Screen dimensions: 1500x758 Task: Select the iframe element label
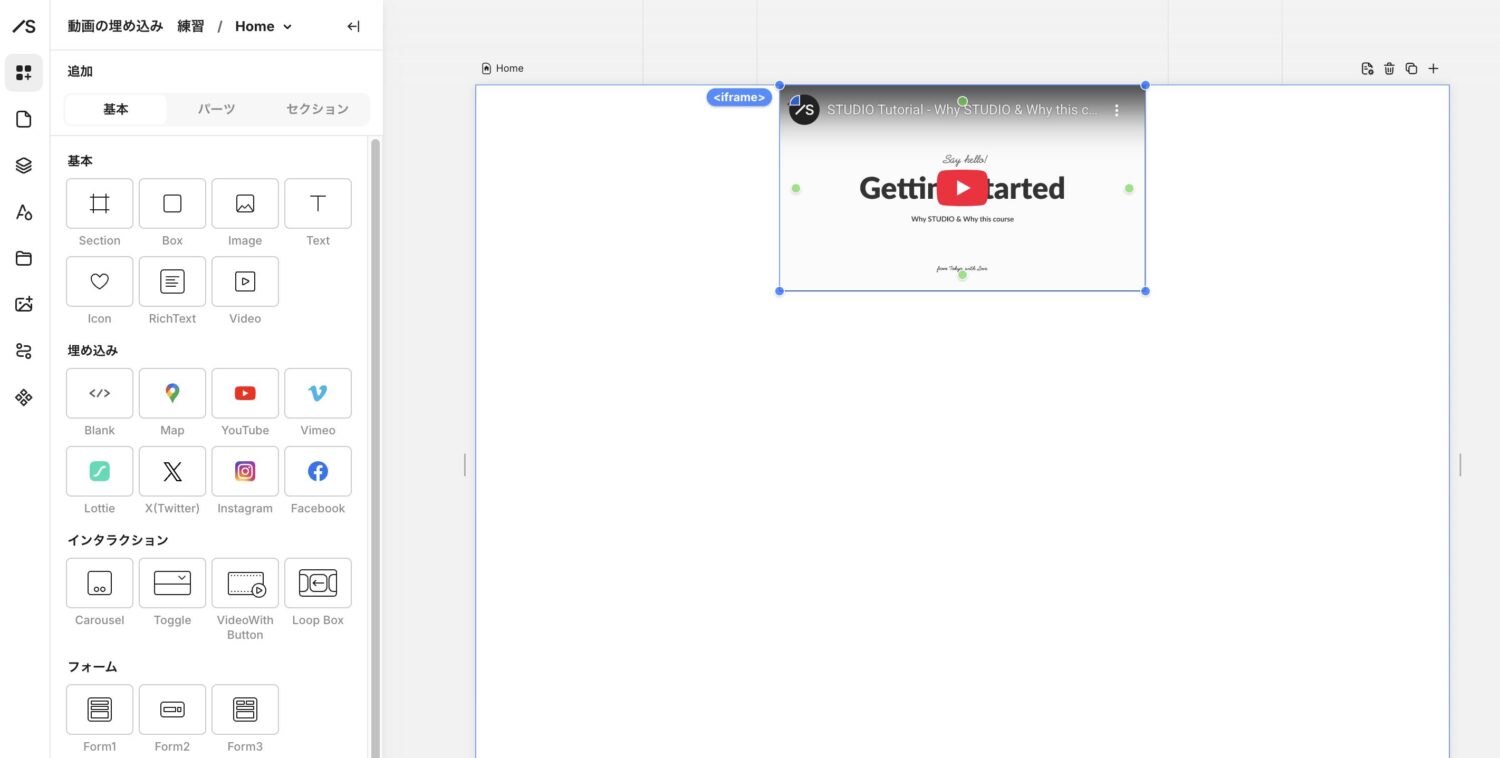point(739,97)
